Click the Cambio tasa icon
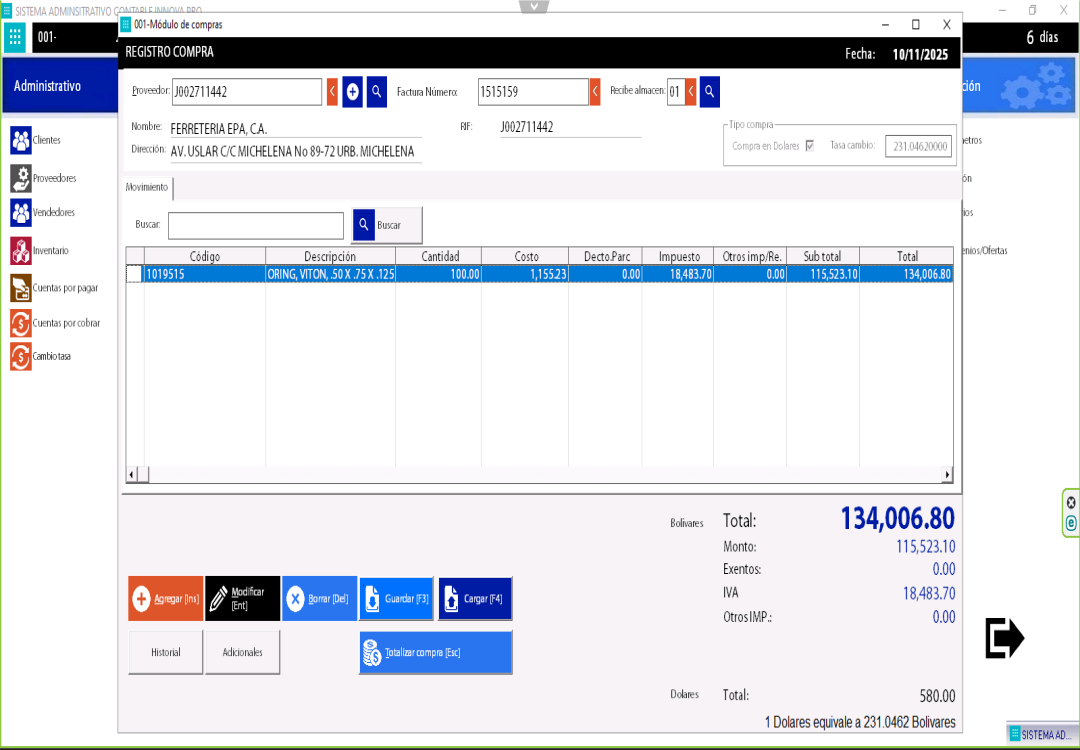Viewport: 1080px width, 750px height. pos(20,356)
